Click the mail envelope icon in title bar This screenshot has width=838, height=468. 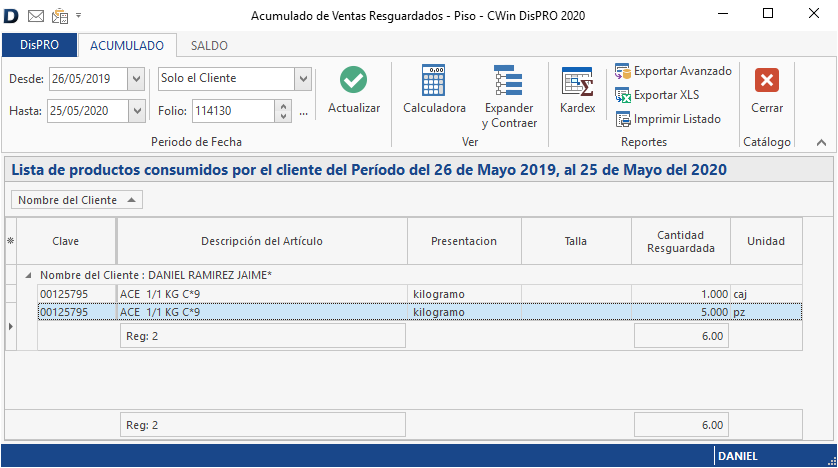click(x=36, y=15)
